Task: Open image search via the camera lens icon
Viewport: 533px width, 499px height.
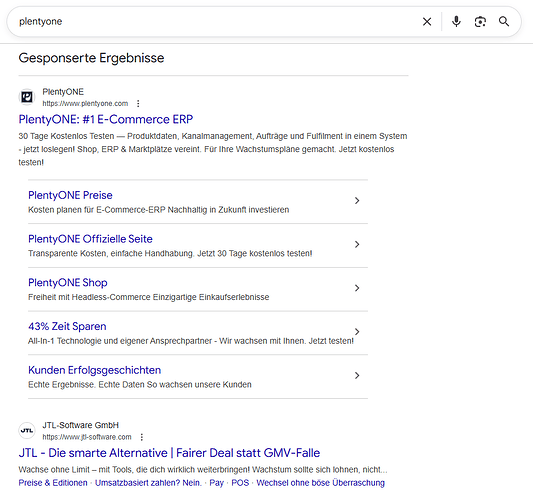Action: click(x=480, y=22)
